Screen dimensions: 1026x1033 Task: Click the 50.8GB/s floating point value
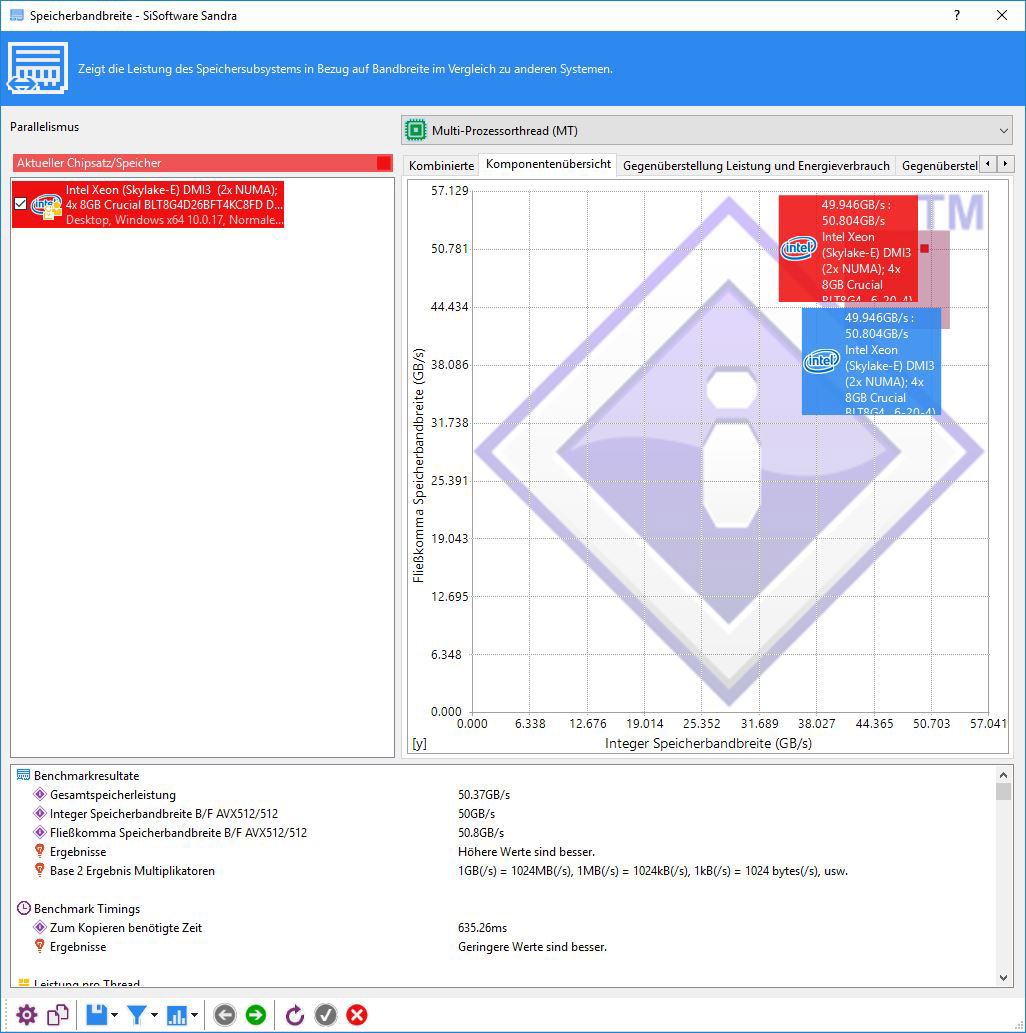click(481, 832)
